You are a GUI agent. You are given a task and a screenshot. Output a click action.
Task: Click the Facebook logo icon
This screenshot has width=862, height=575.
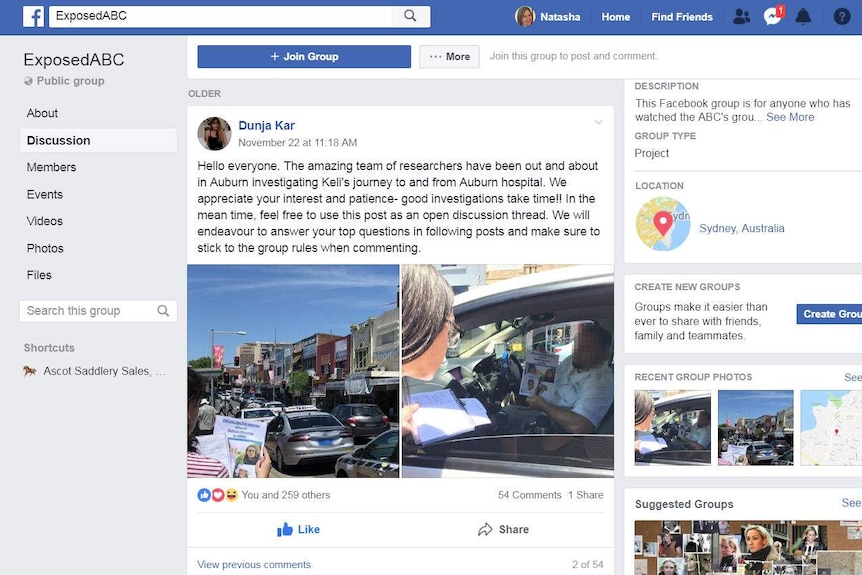click(34, 16)
